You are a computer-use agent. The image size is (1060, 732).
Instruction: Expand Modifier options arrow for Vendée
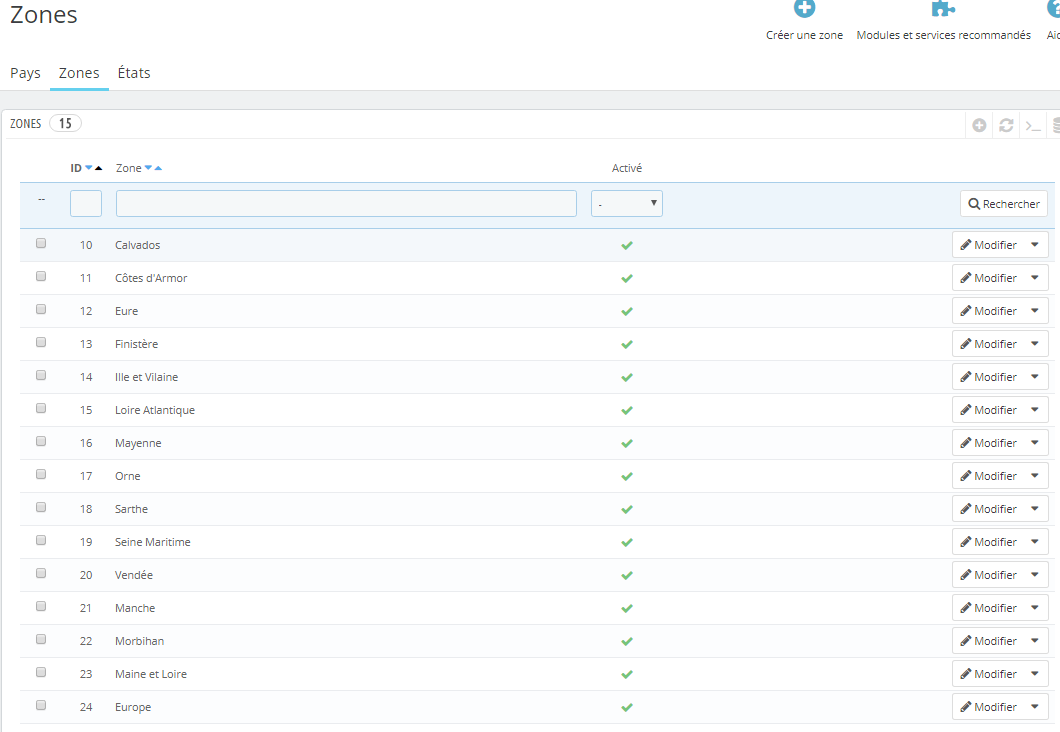tap(1035, 575)
